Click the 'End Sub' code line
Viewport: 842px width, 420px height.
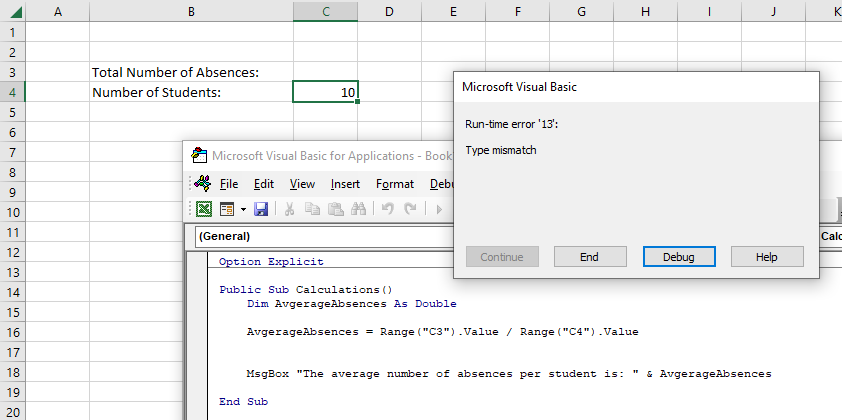243,401
